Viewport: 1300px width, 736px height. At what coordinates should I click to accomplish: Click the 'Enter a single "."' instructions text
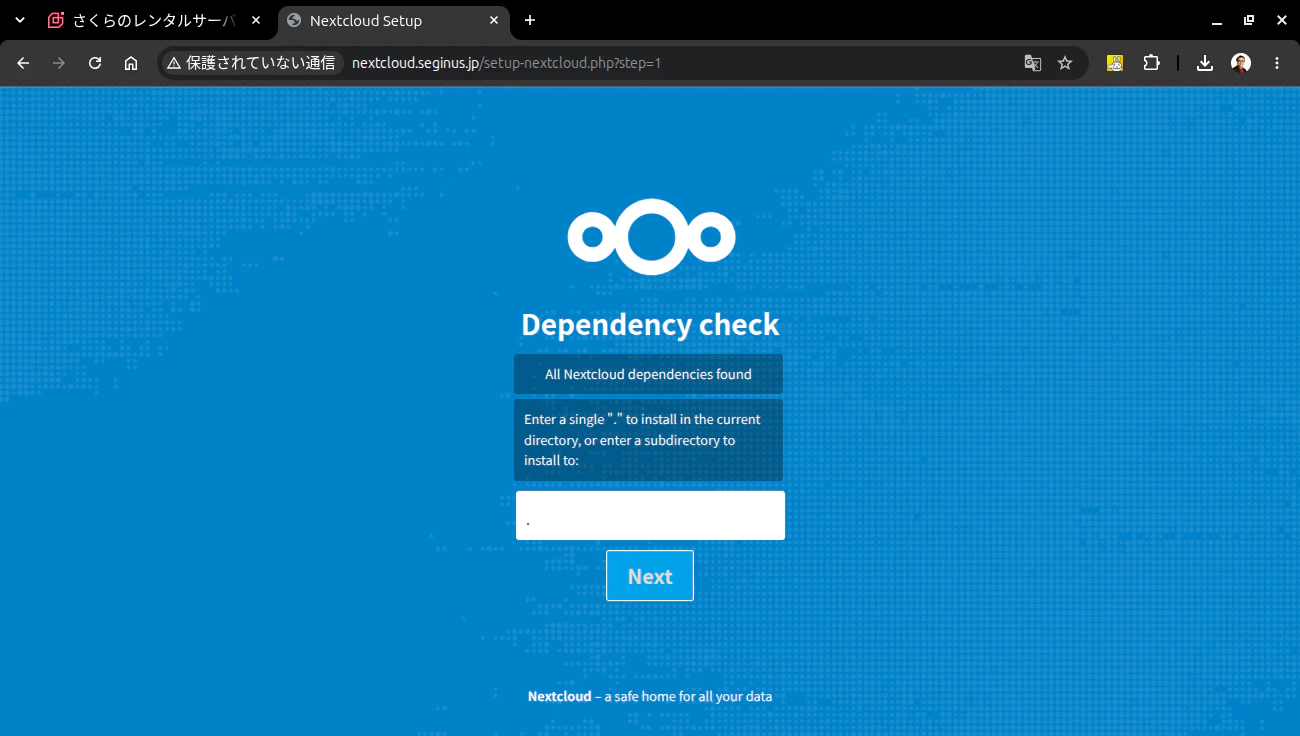(648, 440)
